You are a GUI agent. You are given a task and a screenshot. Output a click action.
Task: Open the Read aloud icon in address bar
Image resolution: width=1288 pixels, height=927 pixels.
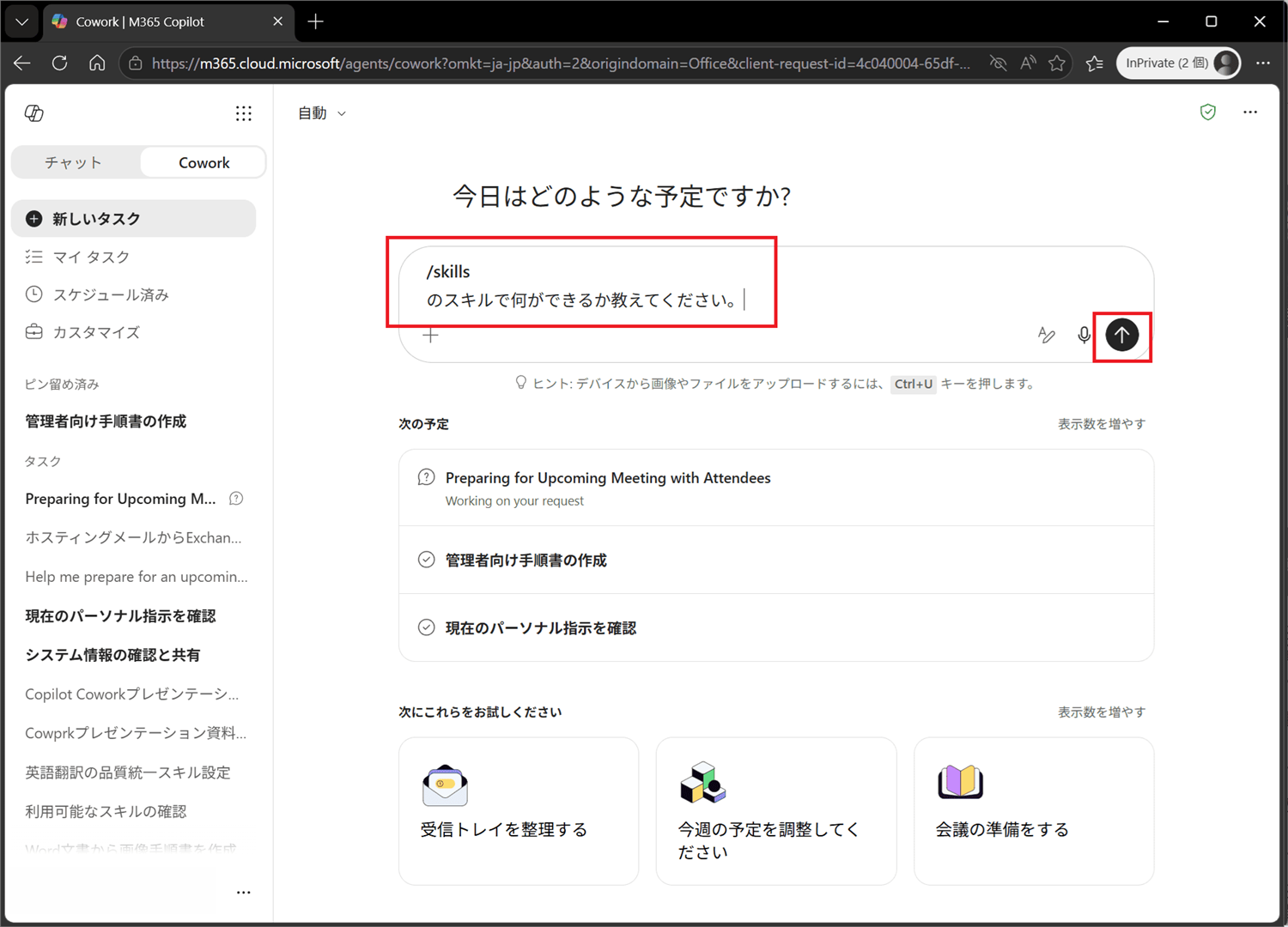1028,64
